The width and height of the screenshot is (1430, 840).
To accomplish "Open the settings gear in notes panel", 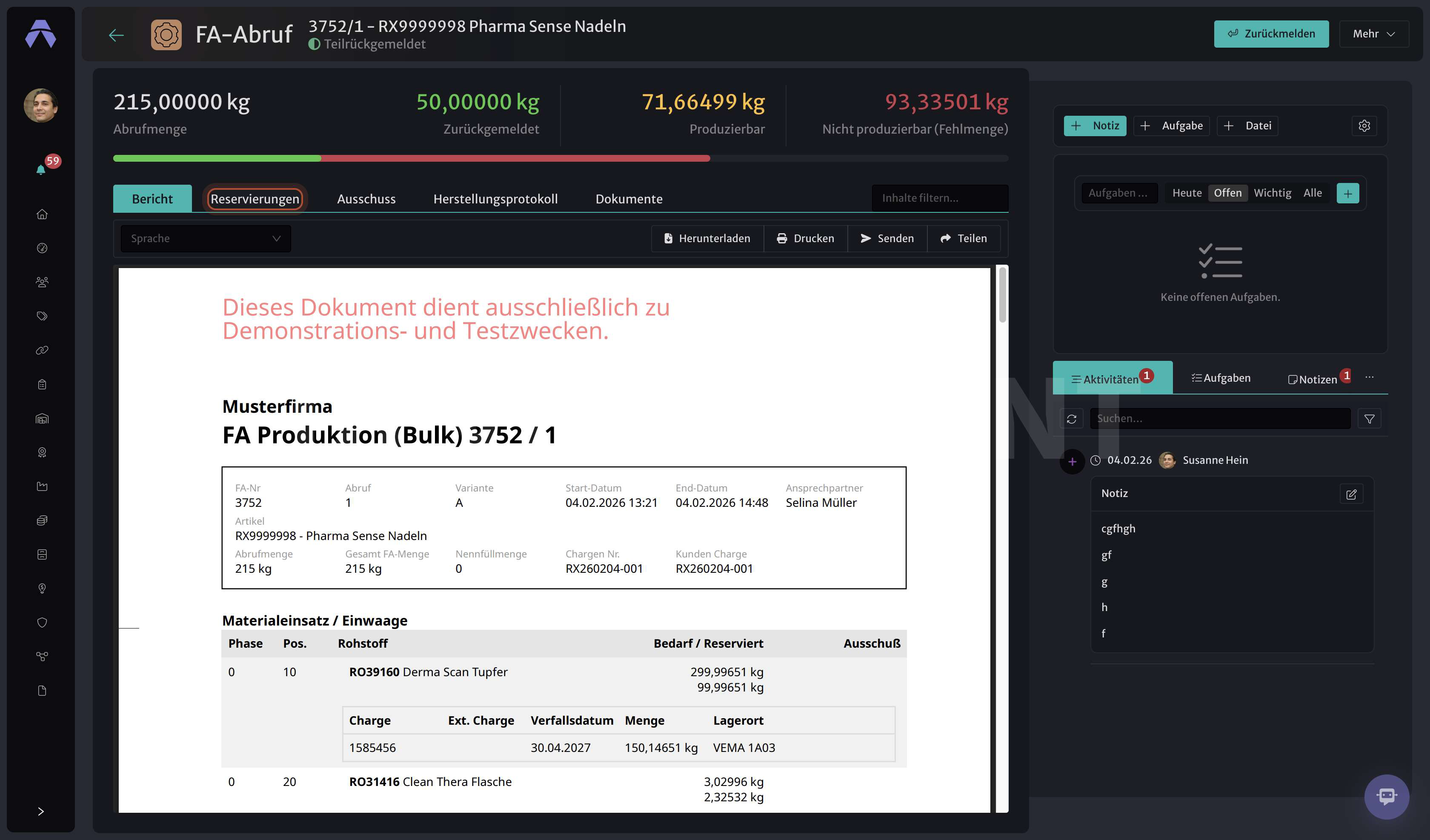I will 1364,126.
